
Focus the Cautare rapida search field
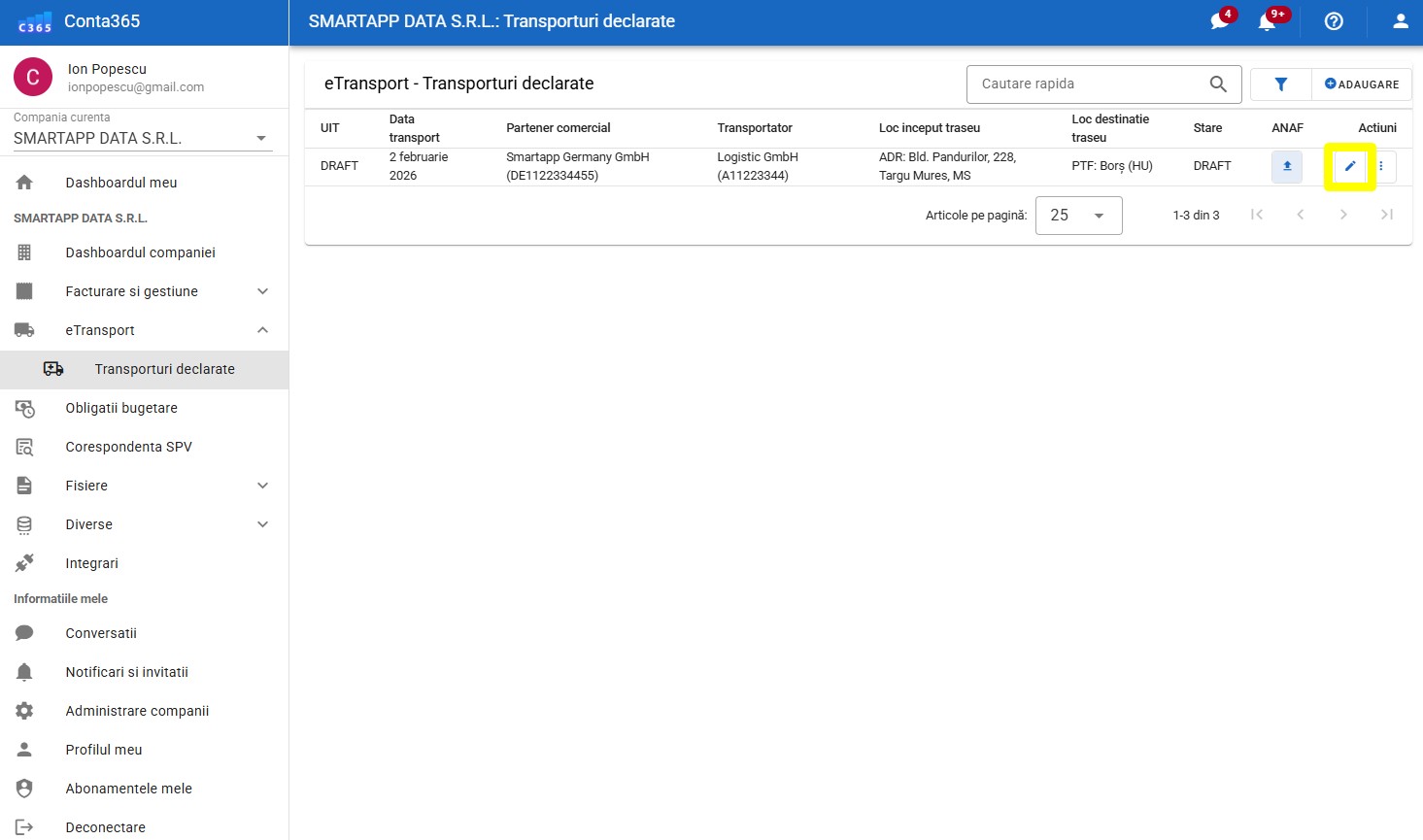click(x=1088, y=84)
